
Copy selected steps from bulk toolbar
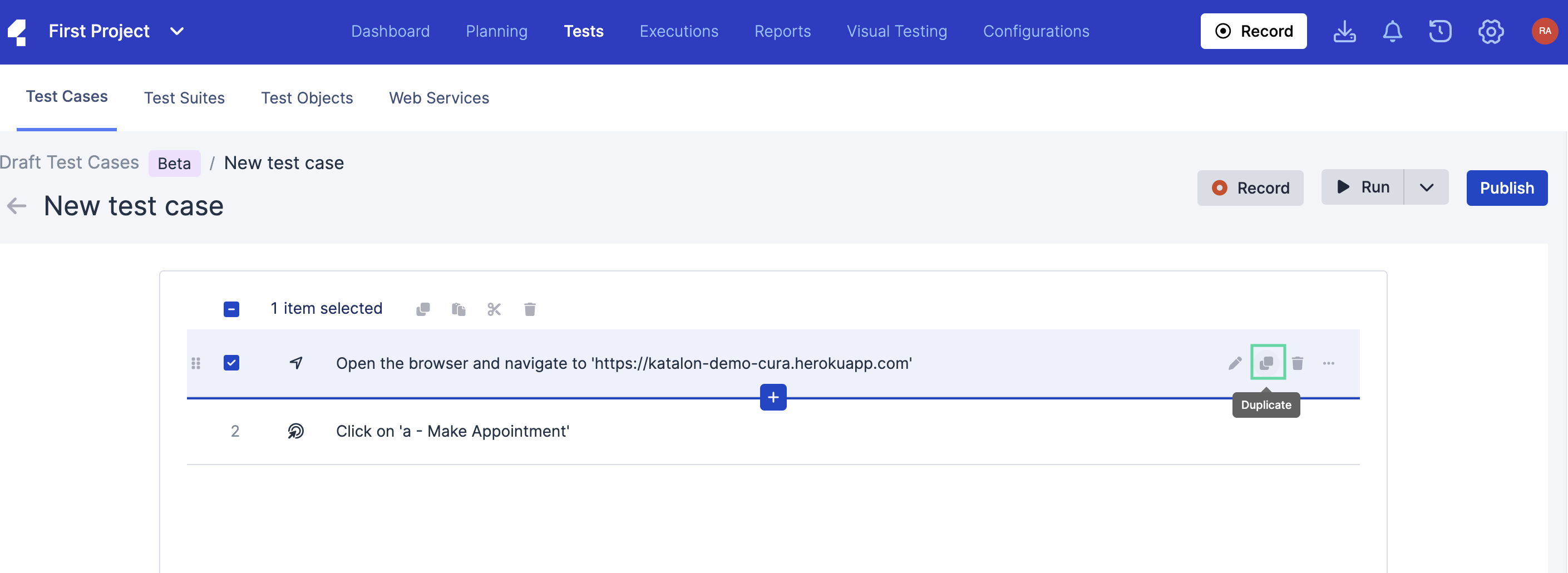pos(423,309)
